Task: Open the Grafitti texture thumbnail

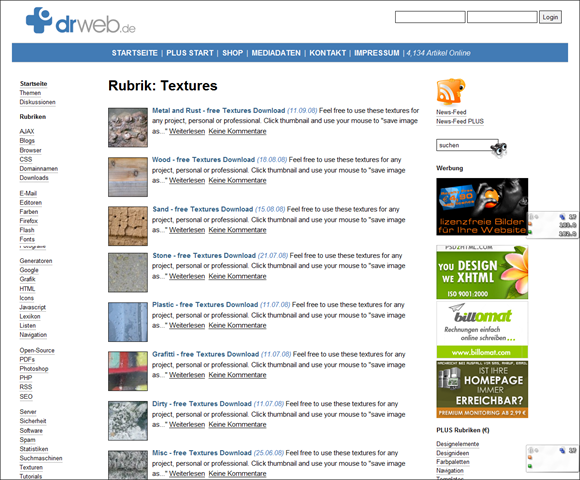Action: 128,371
